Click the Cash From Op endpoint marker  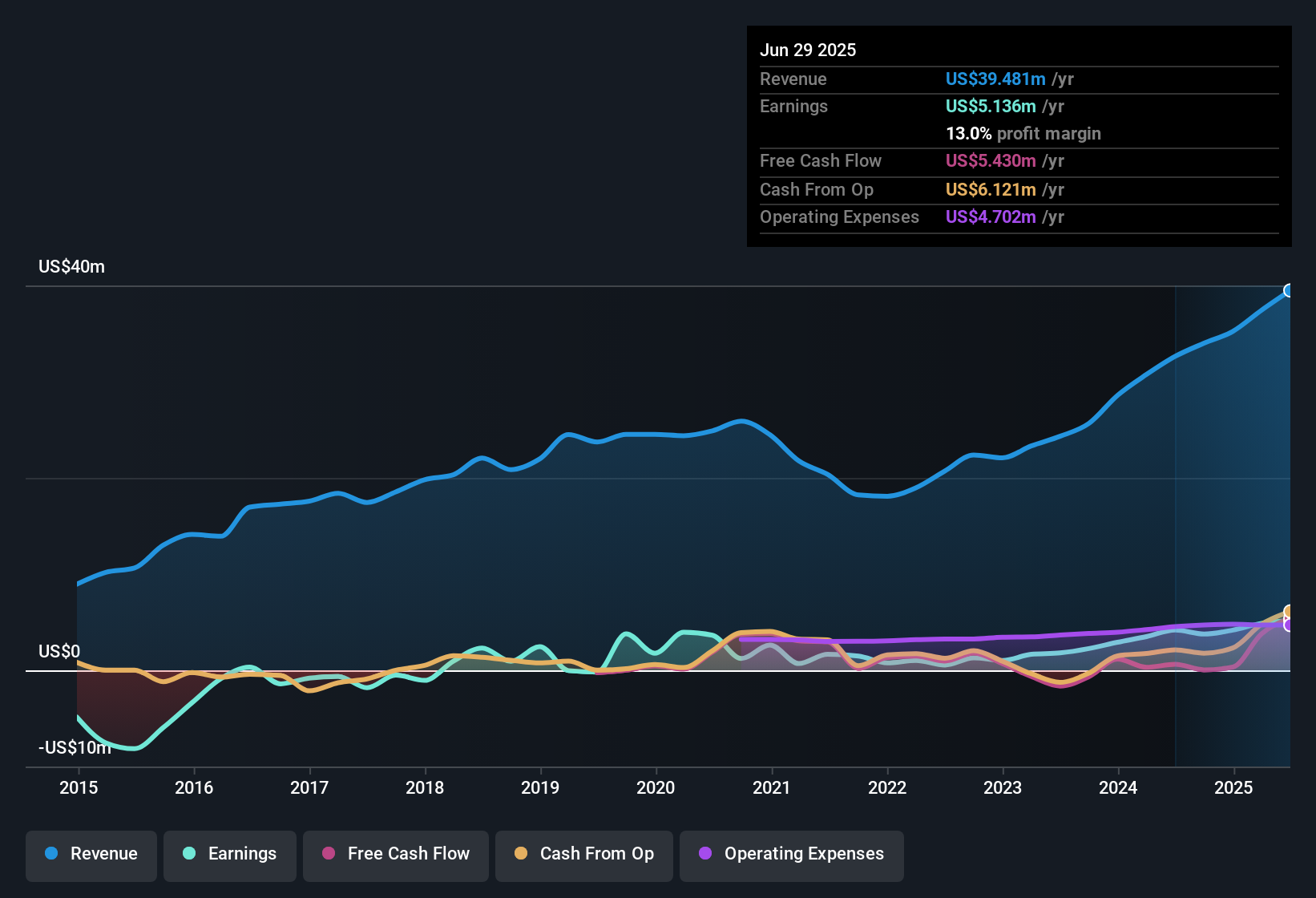[1289, 612]
